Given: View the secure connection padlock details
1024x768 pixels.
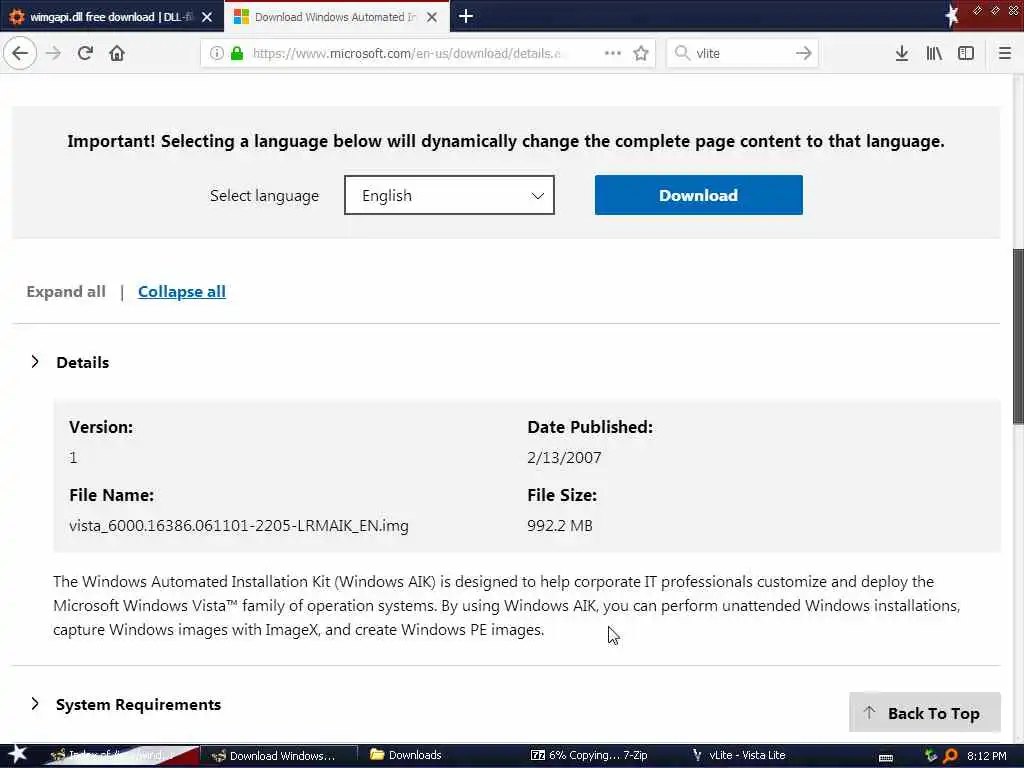Looking at the screenshot, I should (x=237, y=53).
